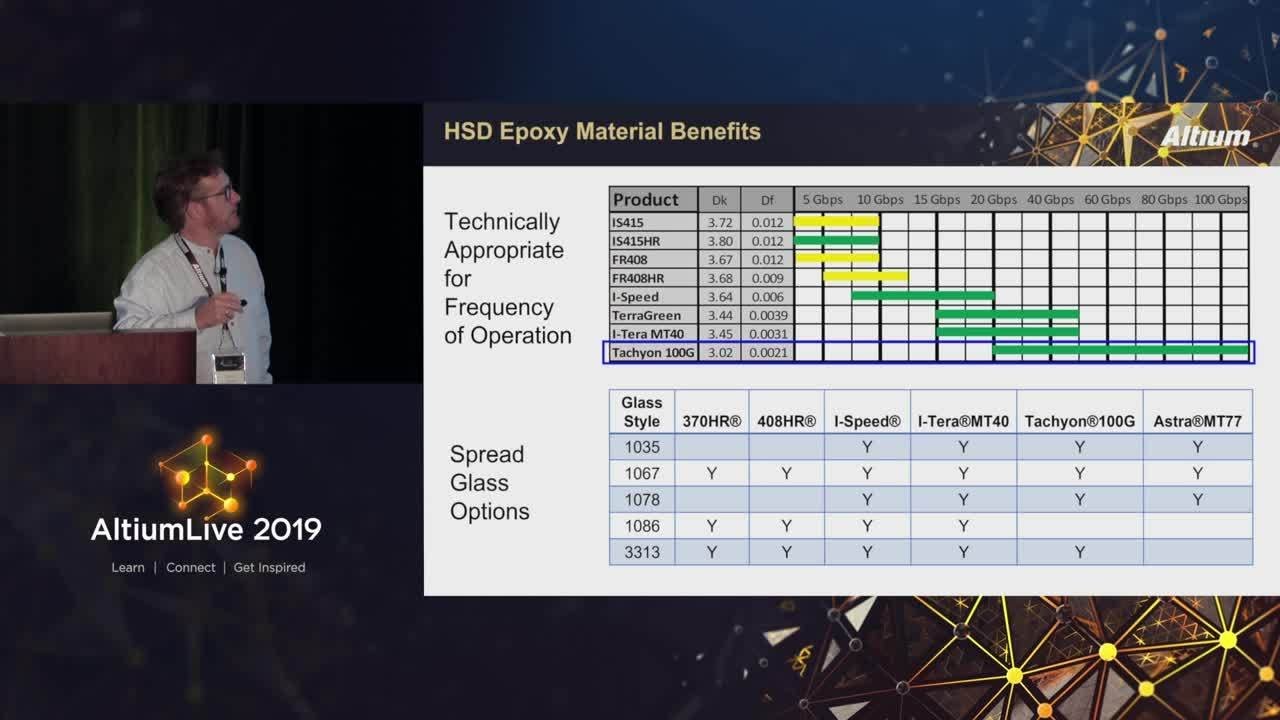Click the yellow frequency bar for IS415

point(836,221)
